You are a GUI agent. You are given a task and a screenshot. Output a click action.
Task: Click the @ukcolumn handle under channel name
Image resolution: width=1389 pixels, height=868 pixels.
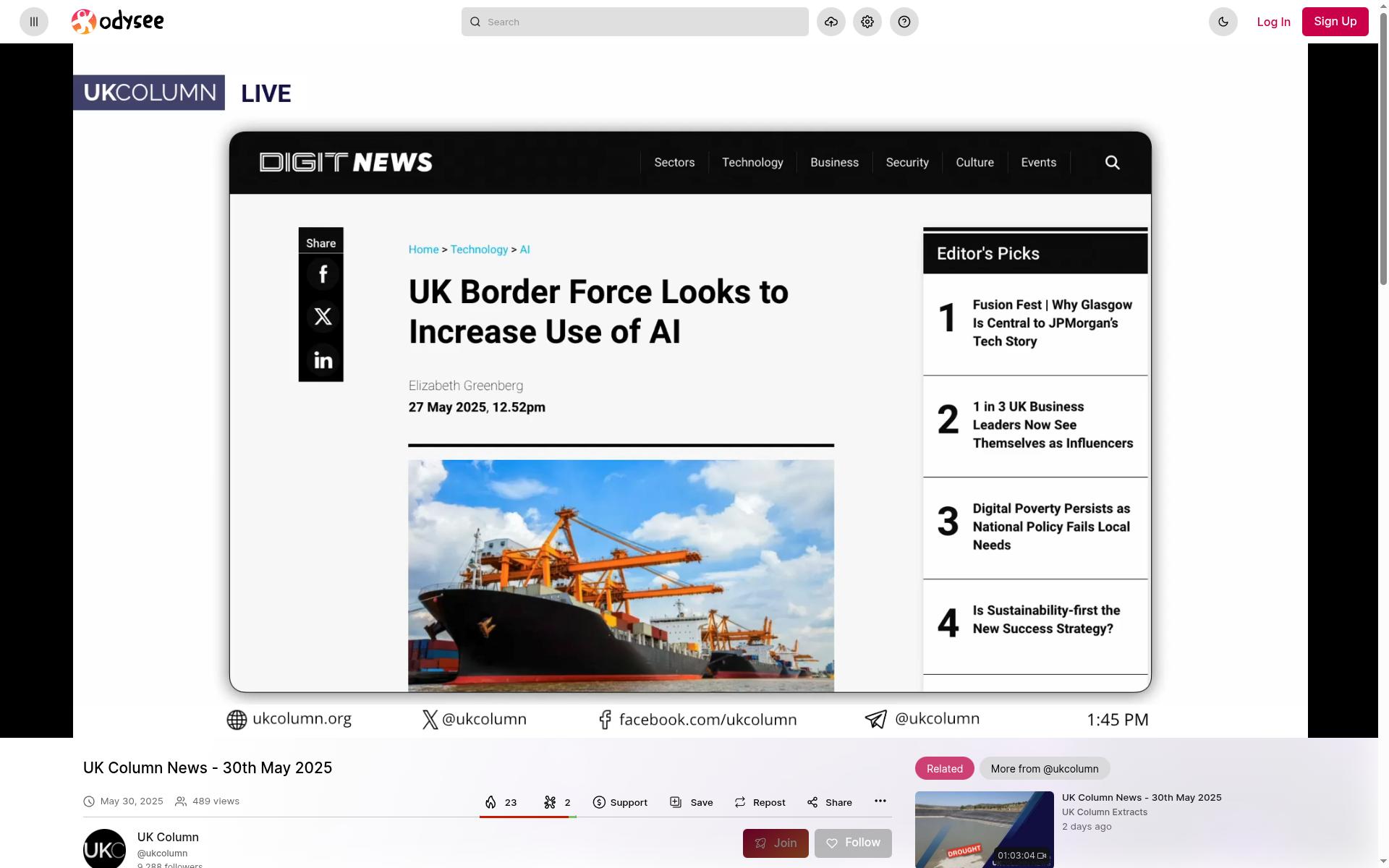click(x=162, y=854)
